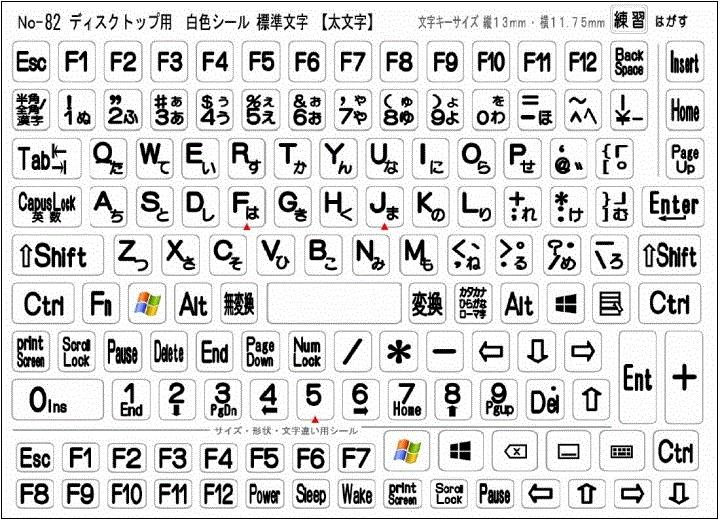
Task: Click the small keyboard icon sticker
Action: pos(622,452)
